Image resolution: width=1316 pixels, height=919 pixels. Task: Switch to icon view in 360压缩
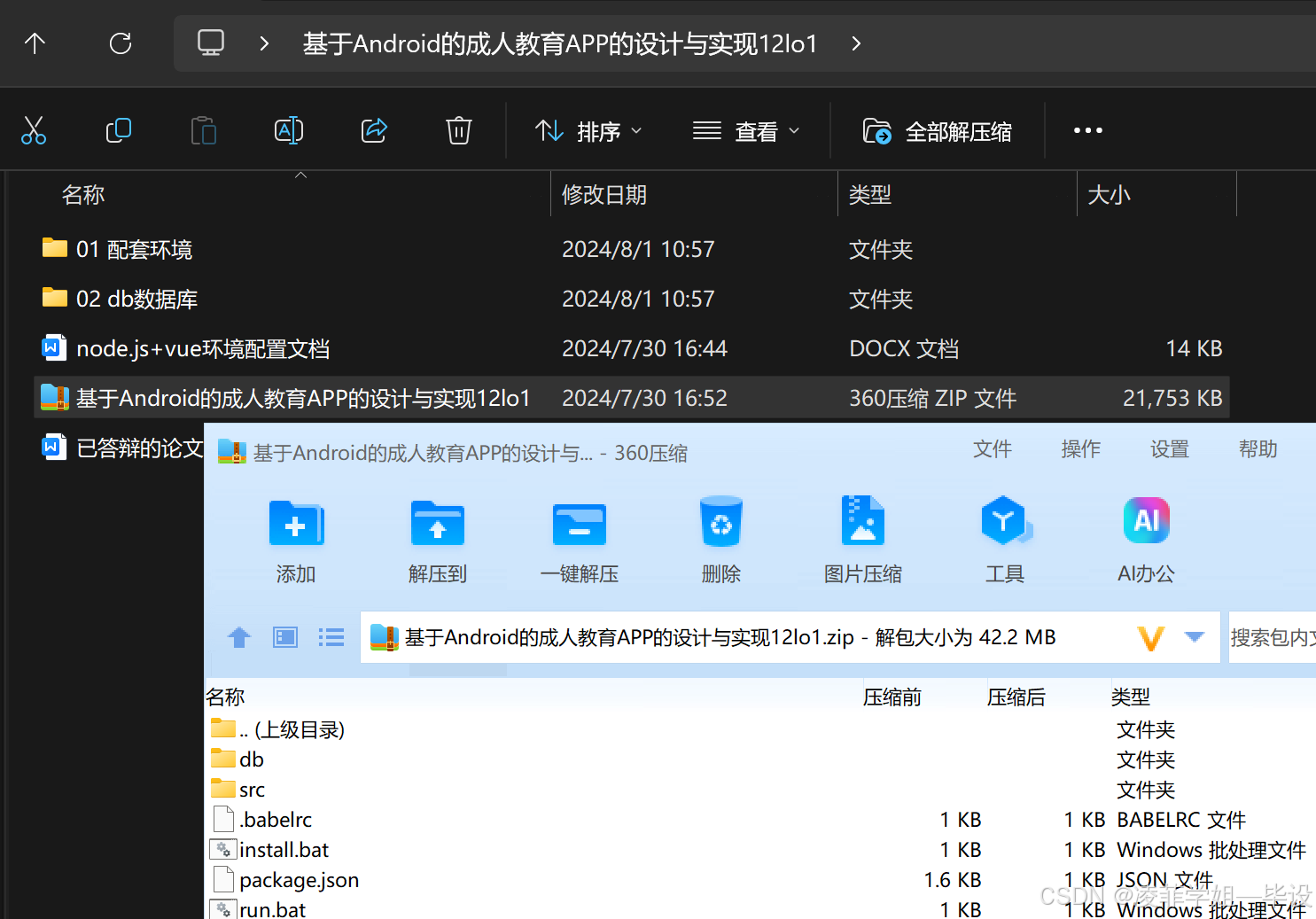coord(285,637)
